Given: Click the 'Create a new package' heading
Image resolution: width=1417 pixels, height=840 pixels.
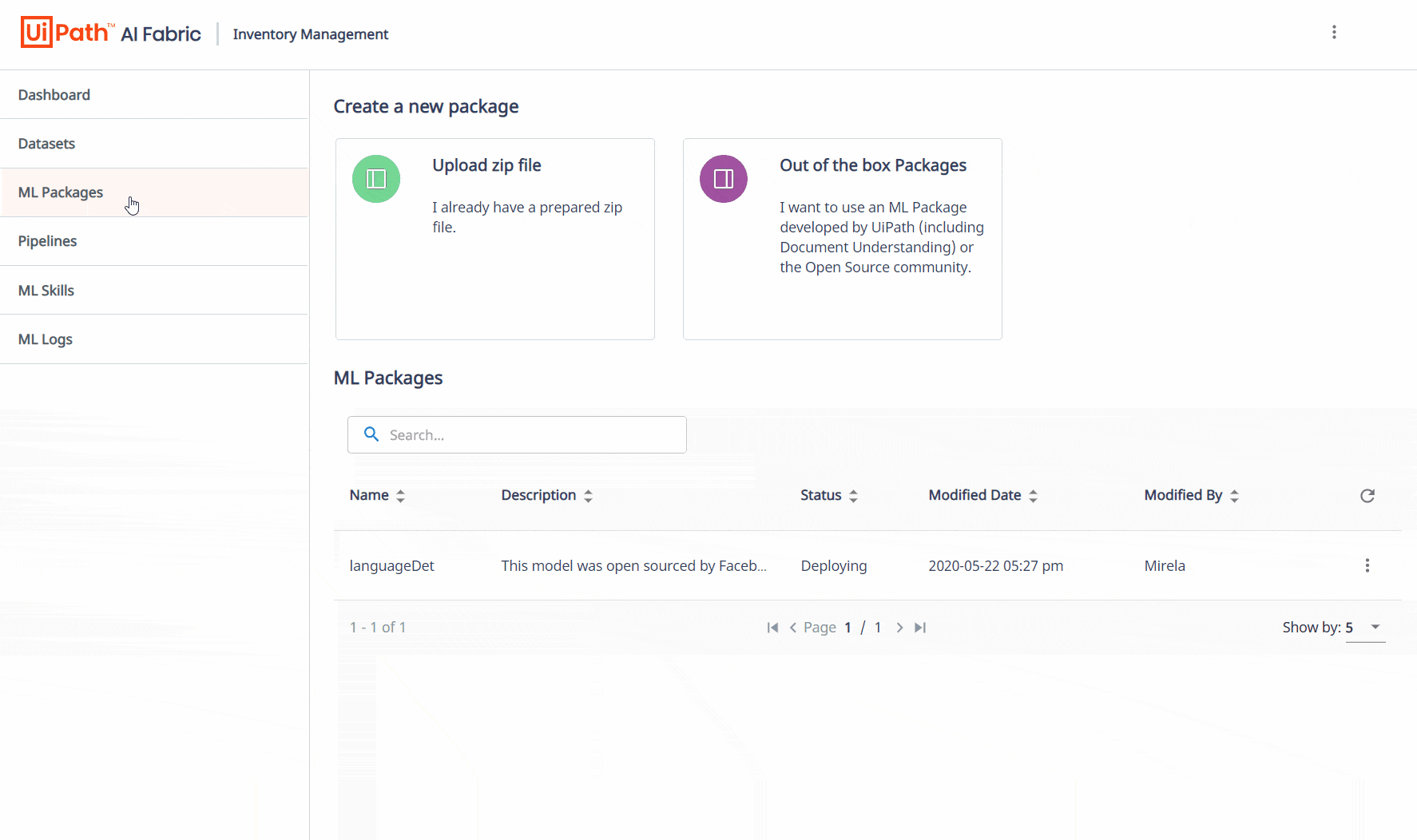Looking at the screenshot, I should pos(426,106).
